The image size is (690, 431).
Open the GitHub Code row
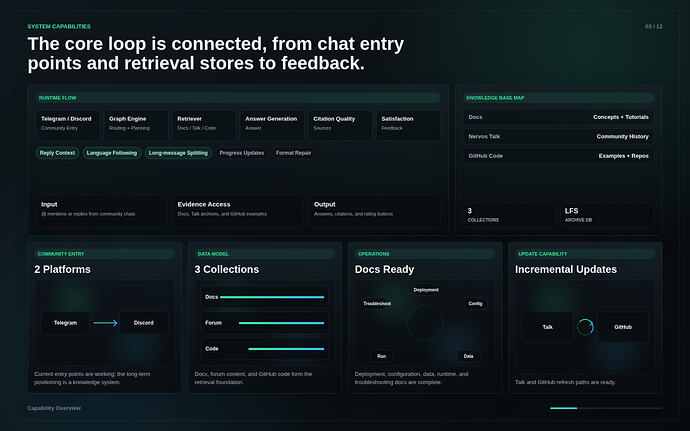(x=558, y=156)
